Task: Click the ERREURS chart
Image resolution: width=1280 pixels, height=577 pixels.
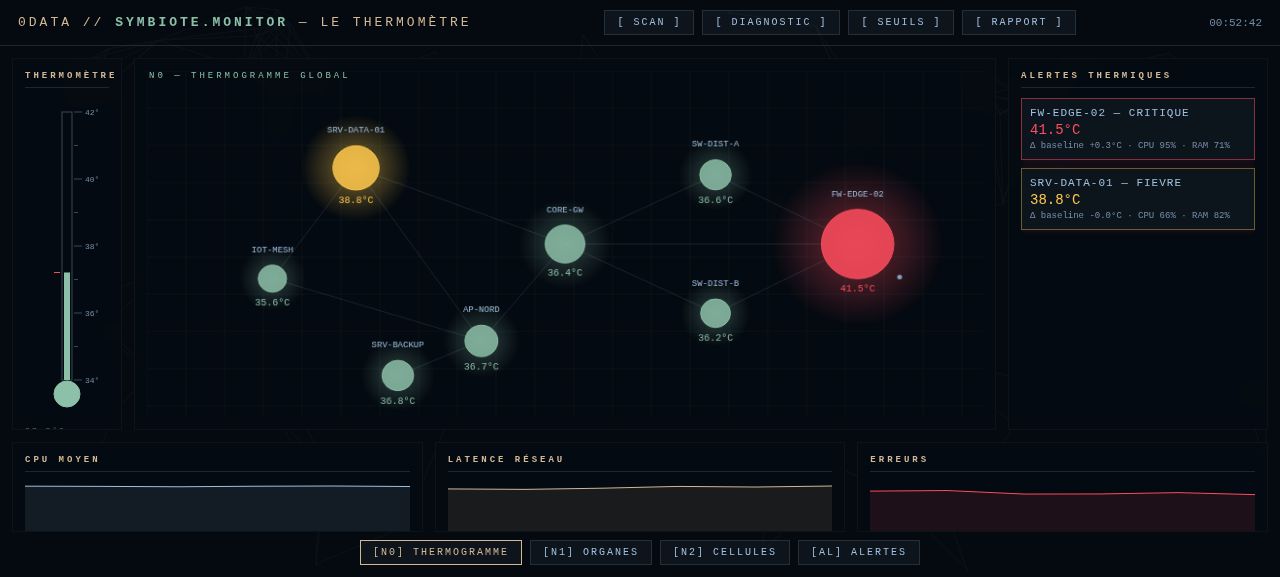Action: click(x=1062, y=509)
